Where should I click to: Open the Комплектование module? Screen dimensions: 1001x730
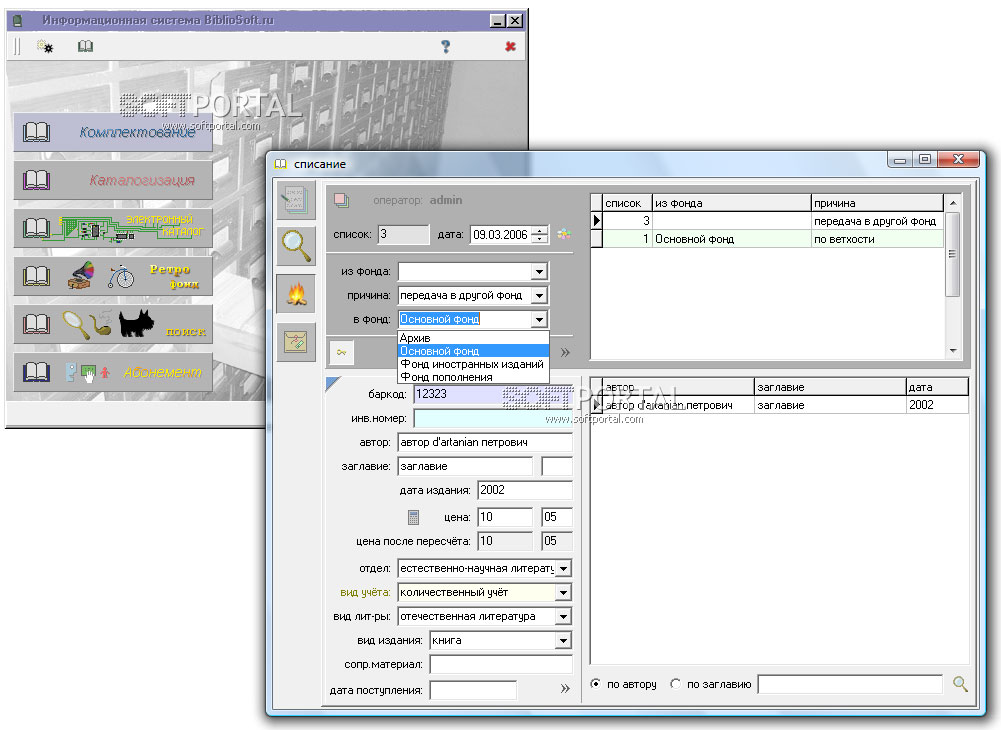click(x=113, y=132)
